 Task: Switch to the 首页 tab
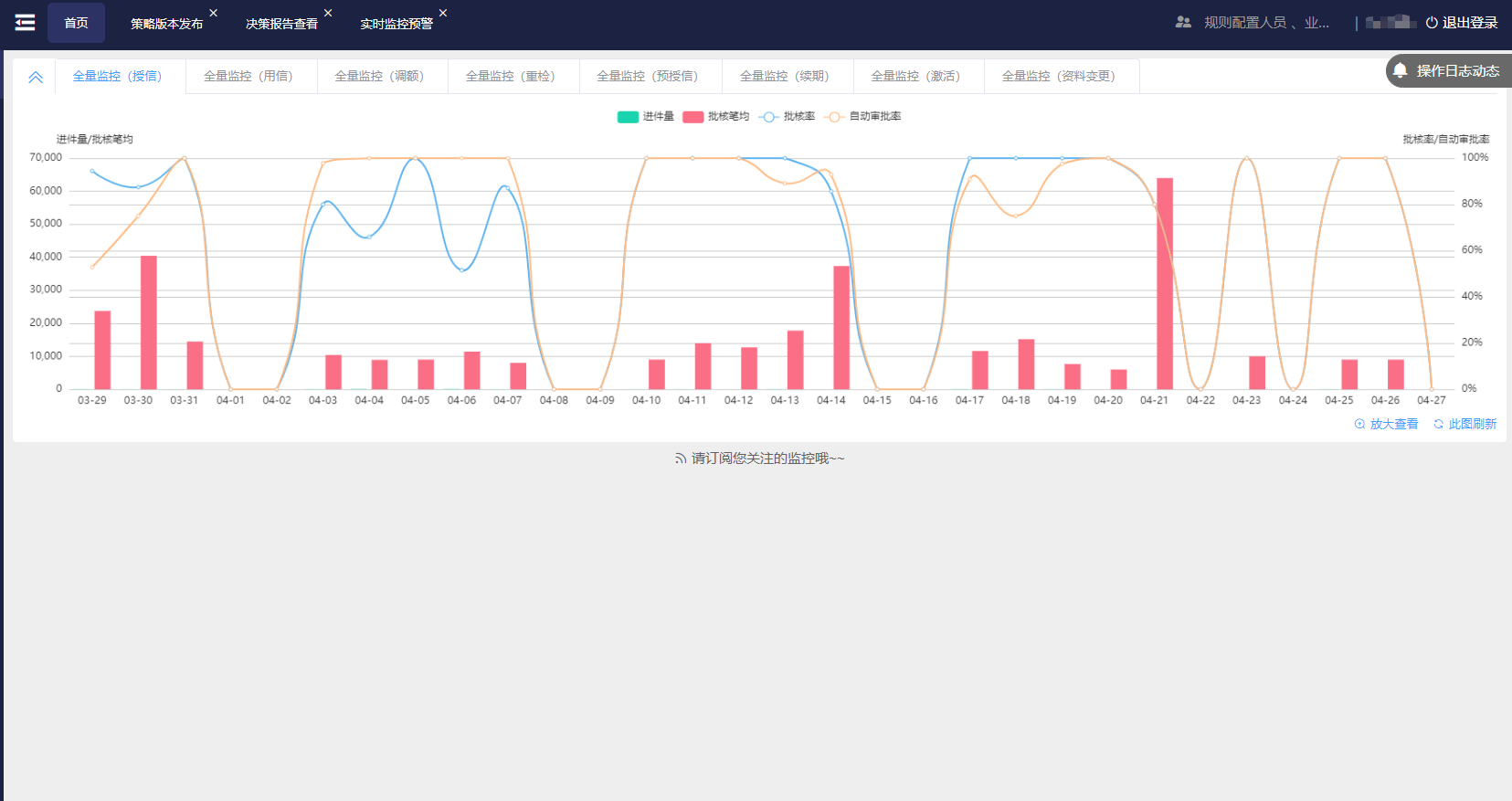pyautogui.click(x=77, y=23)
